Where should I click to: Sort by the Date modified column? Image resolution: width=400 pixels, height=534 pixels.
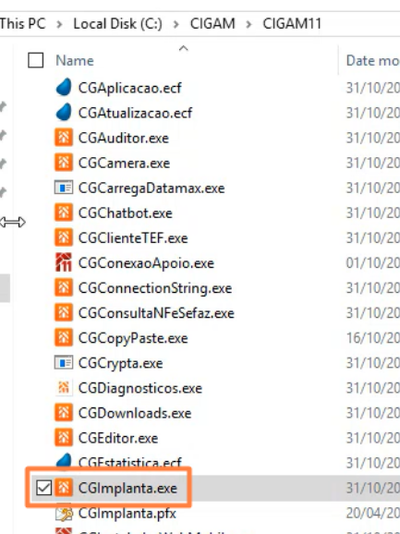(373, 61)
